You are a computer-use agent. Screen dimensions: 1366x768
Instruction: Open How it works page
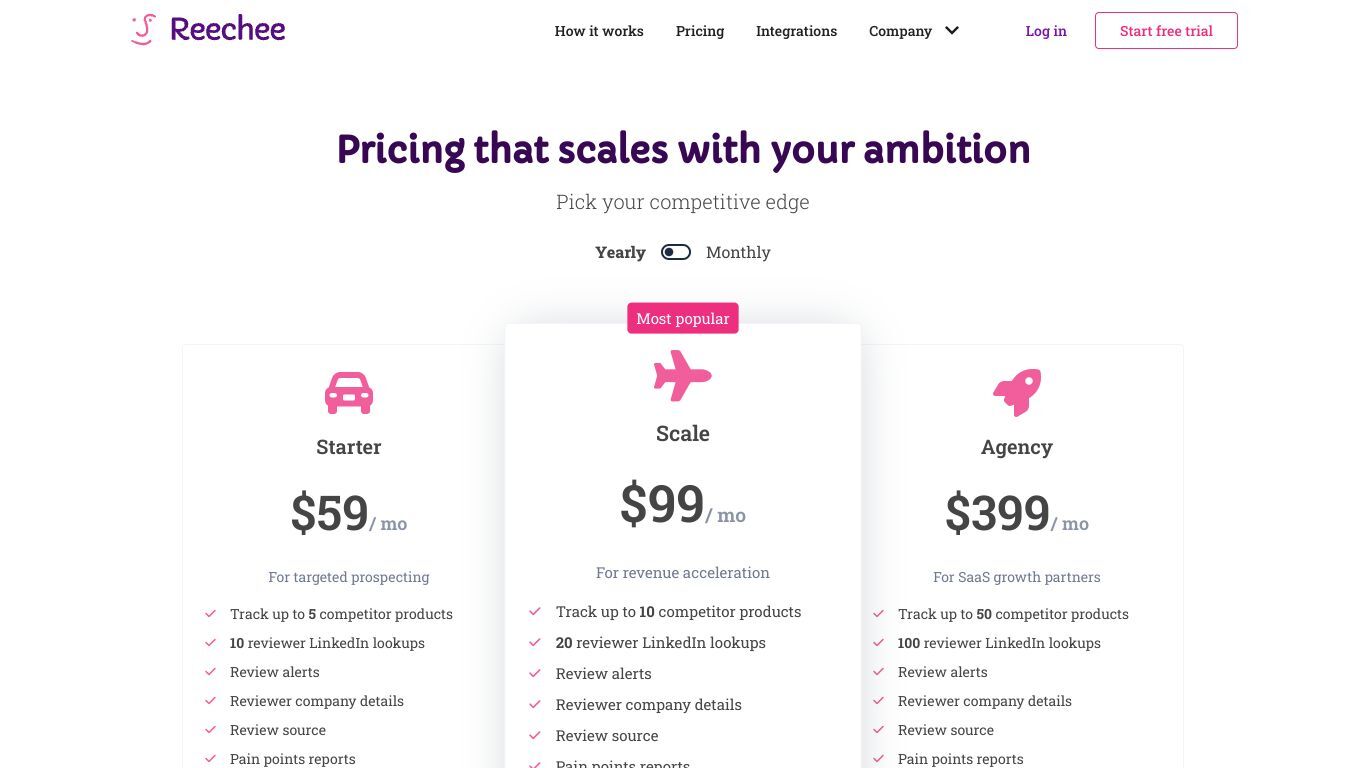click(x=599, y=31)
